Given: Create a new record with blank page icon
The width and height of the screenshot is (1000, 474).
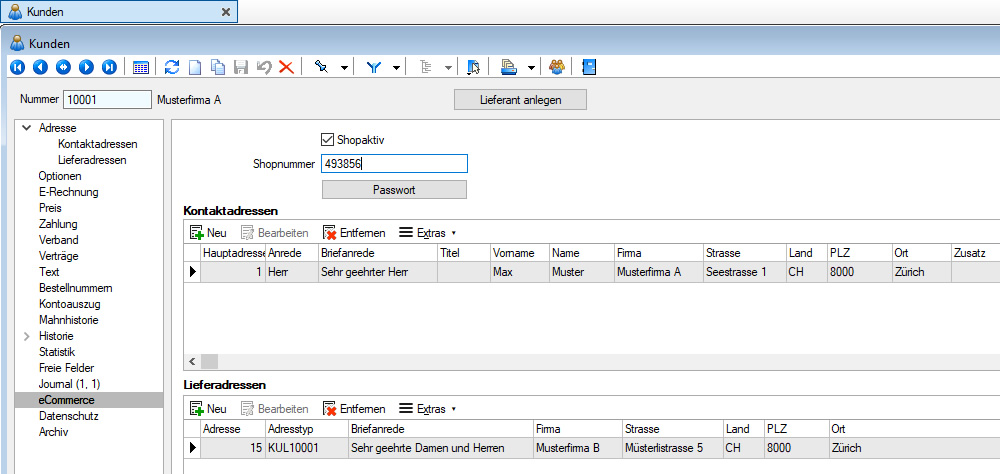Looking at the screenshot, I should (195, 67).
